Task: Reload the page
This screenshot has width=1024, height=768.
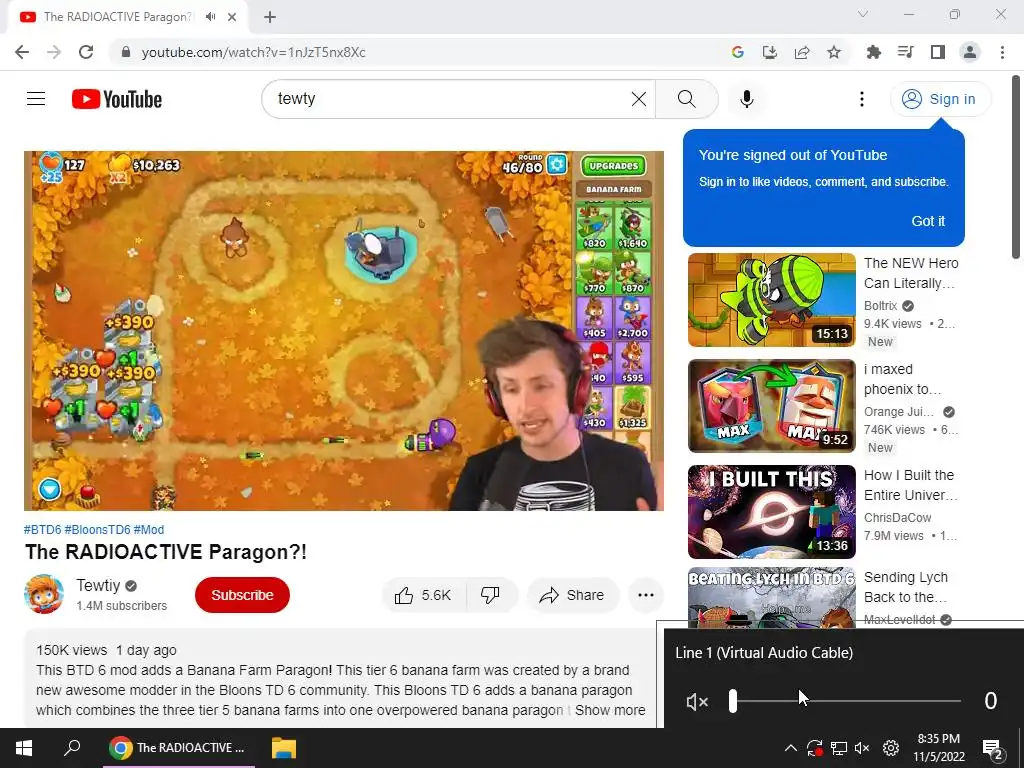Action: 86,52
